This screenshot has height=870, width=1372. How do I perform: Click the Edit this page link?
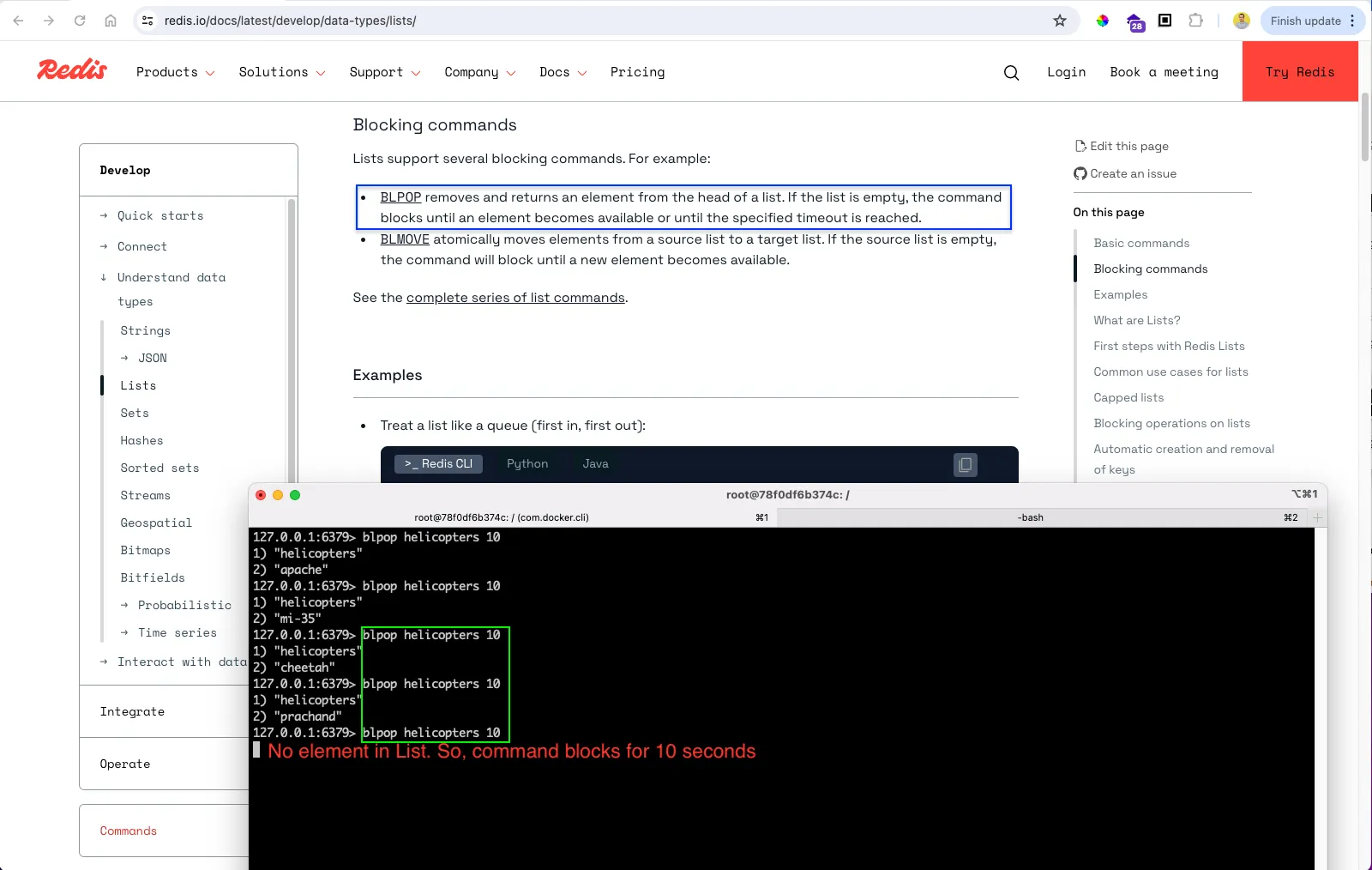1122,146
